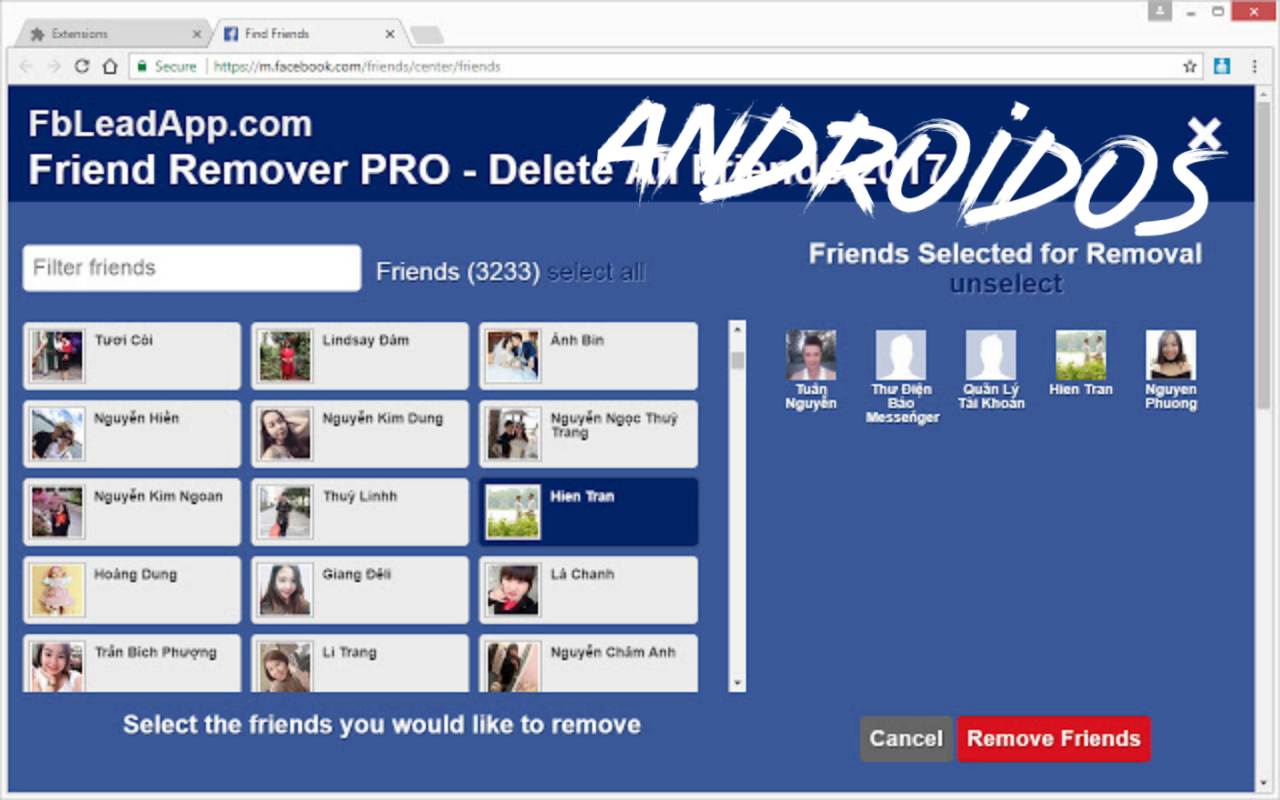Select friend Lindsay Đàm
The width and height of the screenshot is (1280, 800).
tap(360, 356)
